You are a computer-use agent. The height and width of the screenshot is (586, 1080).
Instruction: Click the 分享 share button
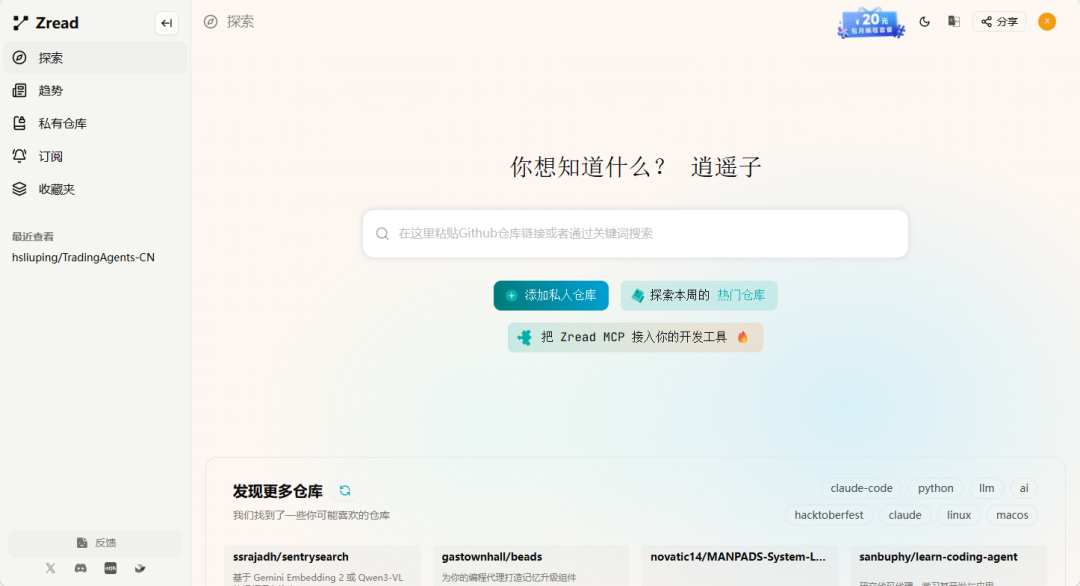998,21
